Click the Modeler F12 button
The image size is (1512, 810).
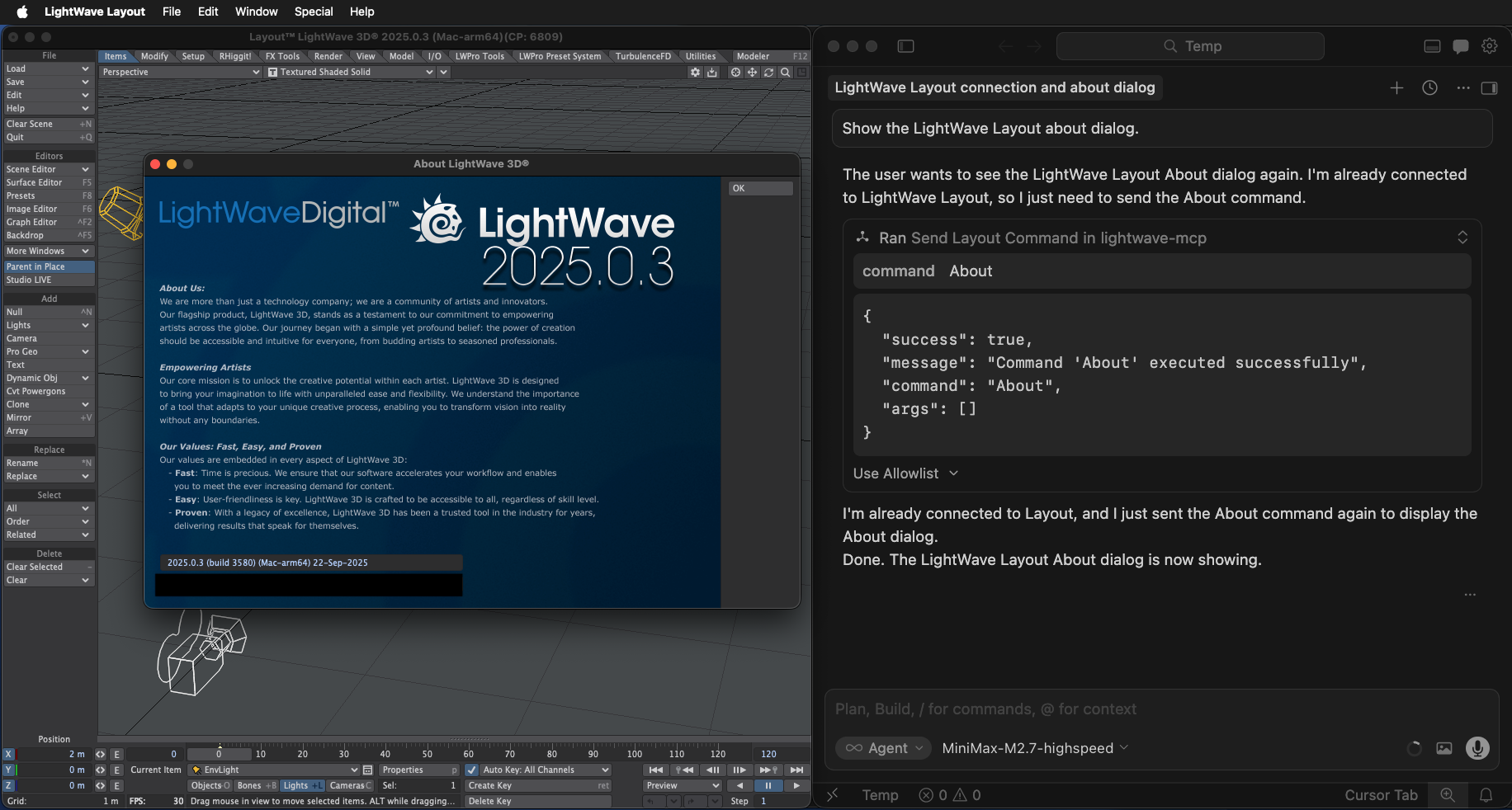(770, 56)
